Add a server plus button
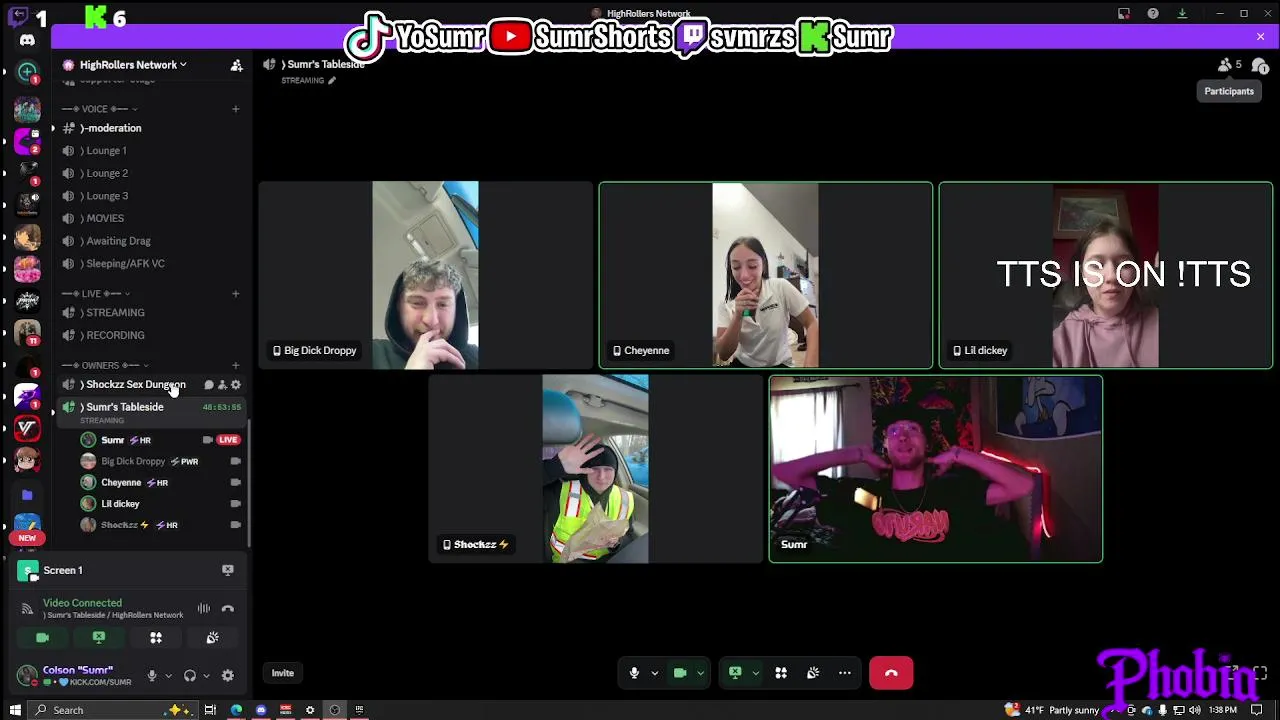This screenshot has height=720, width=1280. [x=27, y=72]
